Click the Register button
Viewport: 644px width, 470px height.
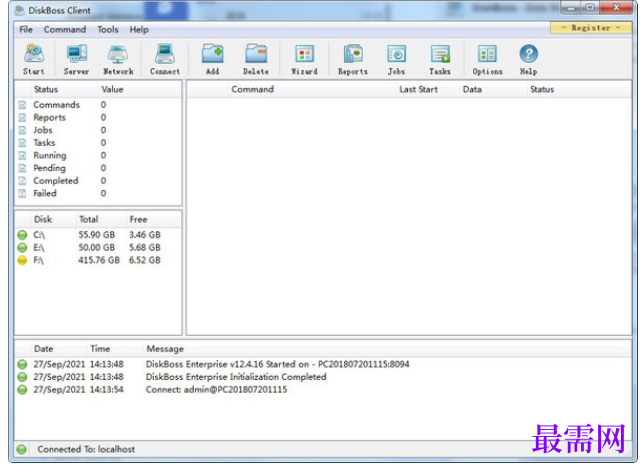[x=591, y=28]
